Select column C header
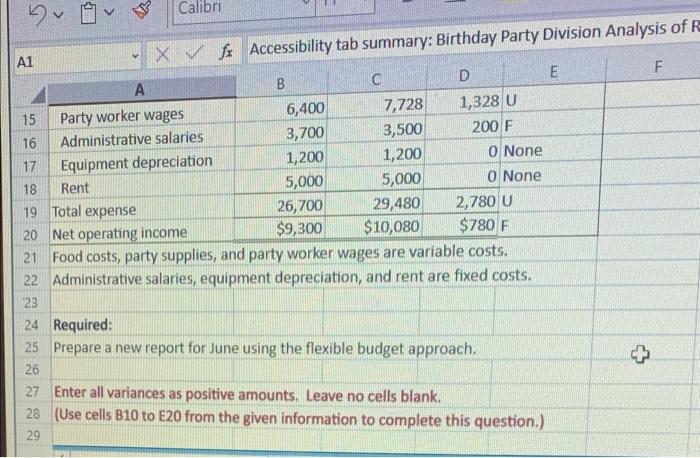The image size is (700, 458). [x=376, y=79]
